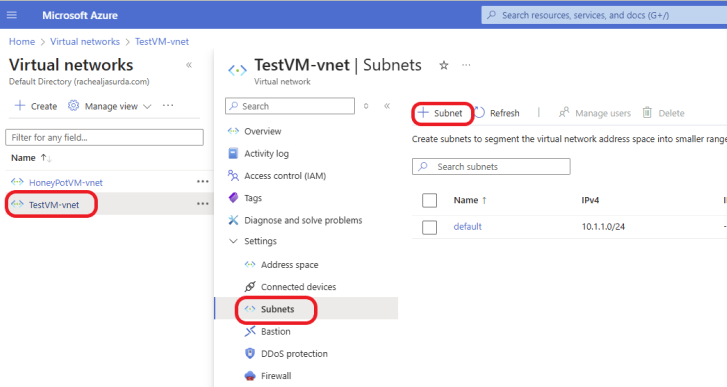The image size is (727, 387).
Task: Open ellipsis menu beside TestVM-vnet title
Action: coord(466,65)
